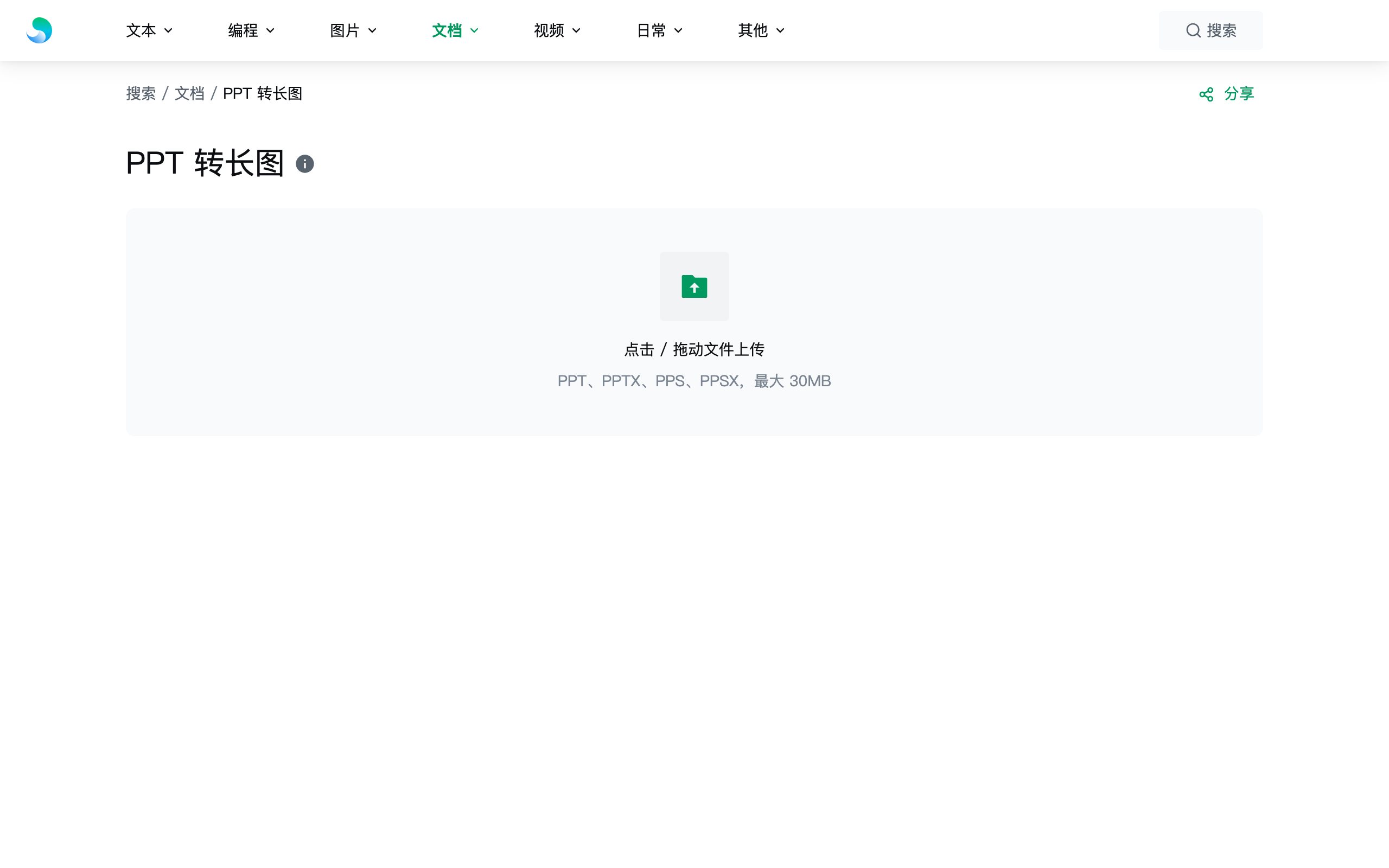Click the green folder upload icon
1389x868 pixels.
click(x=694, y=286)
